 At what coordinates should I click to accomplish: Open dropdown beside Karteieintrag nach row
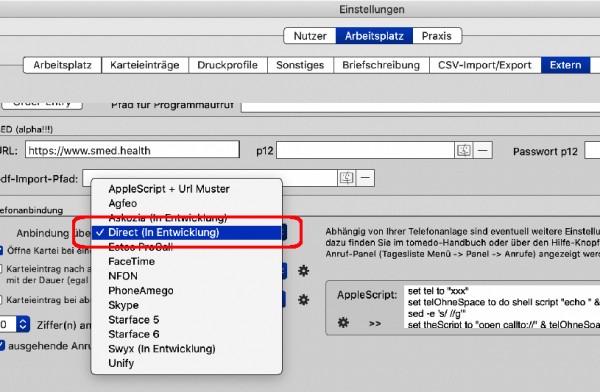point(284,271)
